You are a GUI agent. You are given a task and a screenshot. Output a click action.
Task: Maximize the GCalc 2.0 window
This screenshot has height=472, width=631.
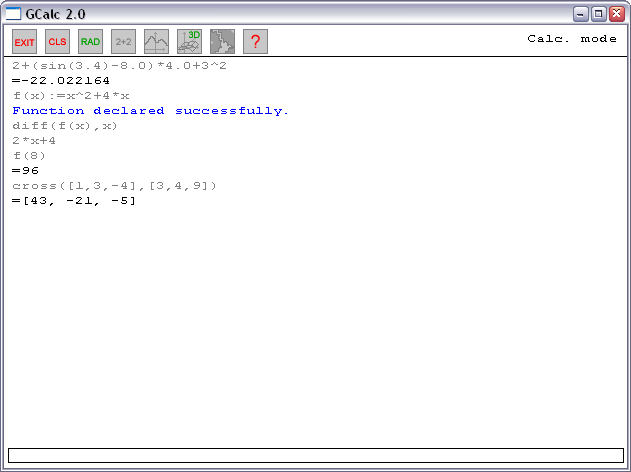[598, 14]
